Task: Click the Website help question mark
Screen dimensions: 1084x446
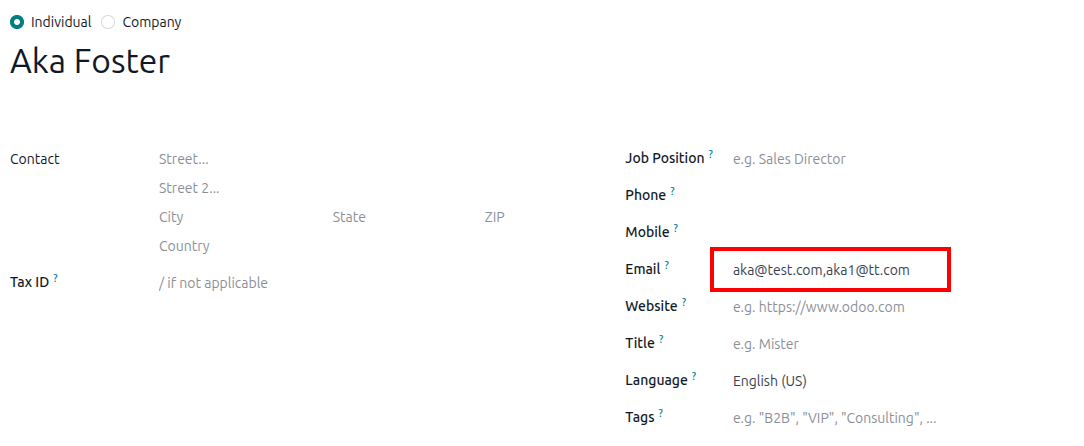Action: 685,302
